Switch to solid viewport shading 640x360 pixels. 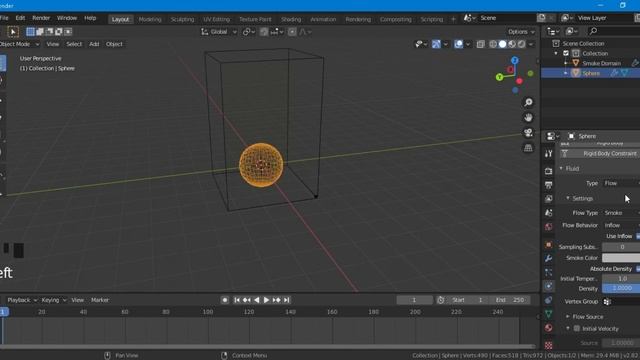502,44
